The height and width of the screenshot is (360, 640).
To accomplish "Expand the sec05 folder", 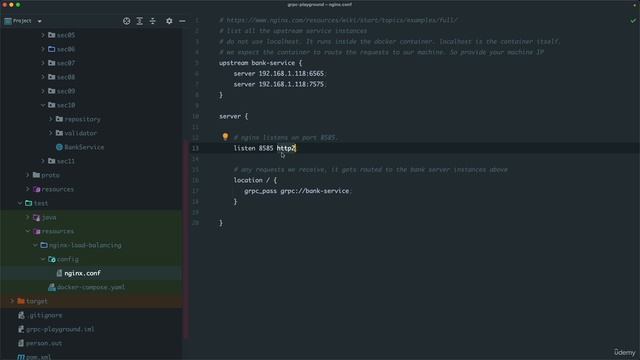I will coord(43,35).
